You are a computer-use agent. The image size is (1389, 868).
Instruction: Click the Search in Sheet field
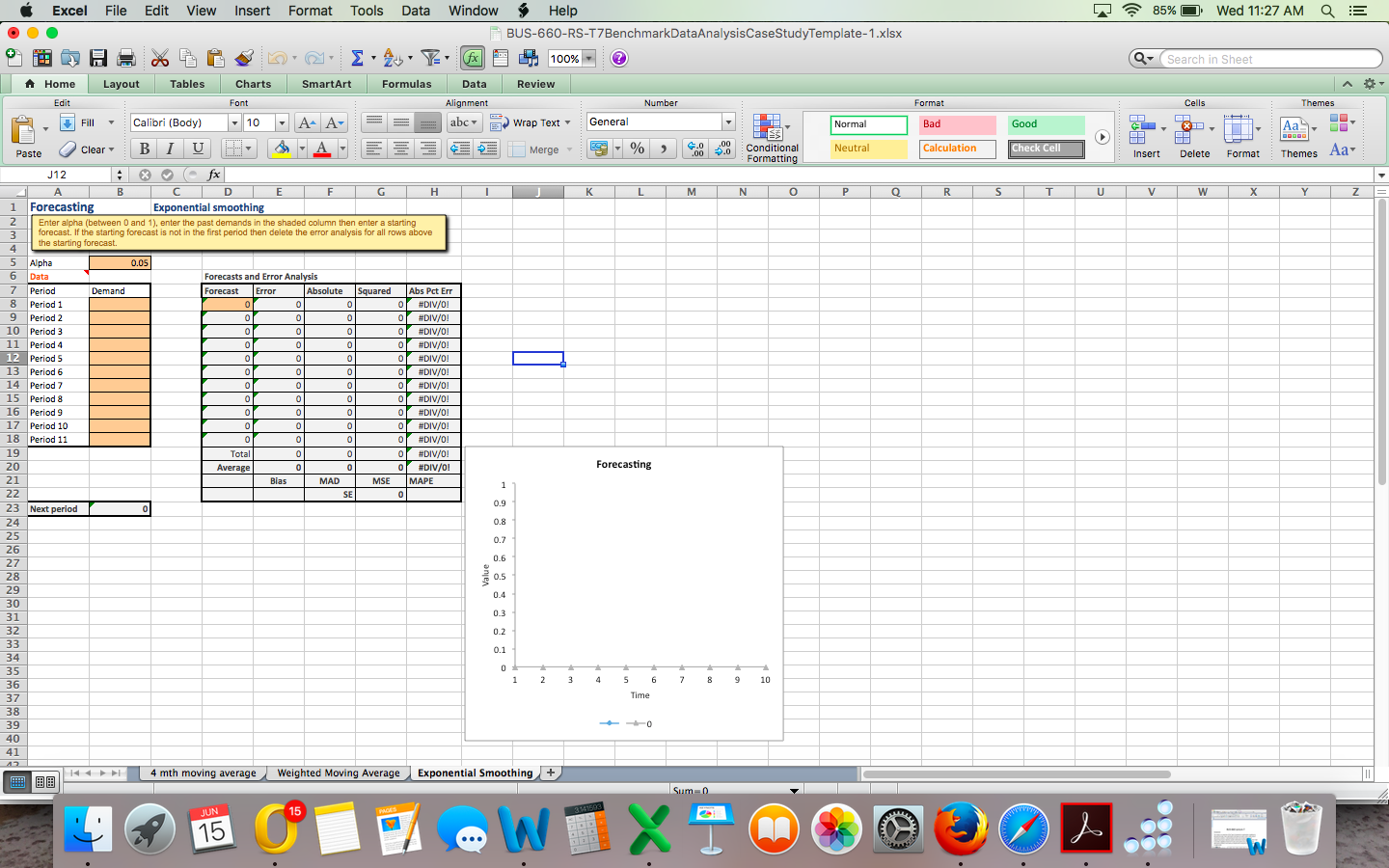[x=1270, y=59]
